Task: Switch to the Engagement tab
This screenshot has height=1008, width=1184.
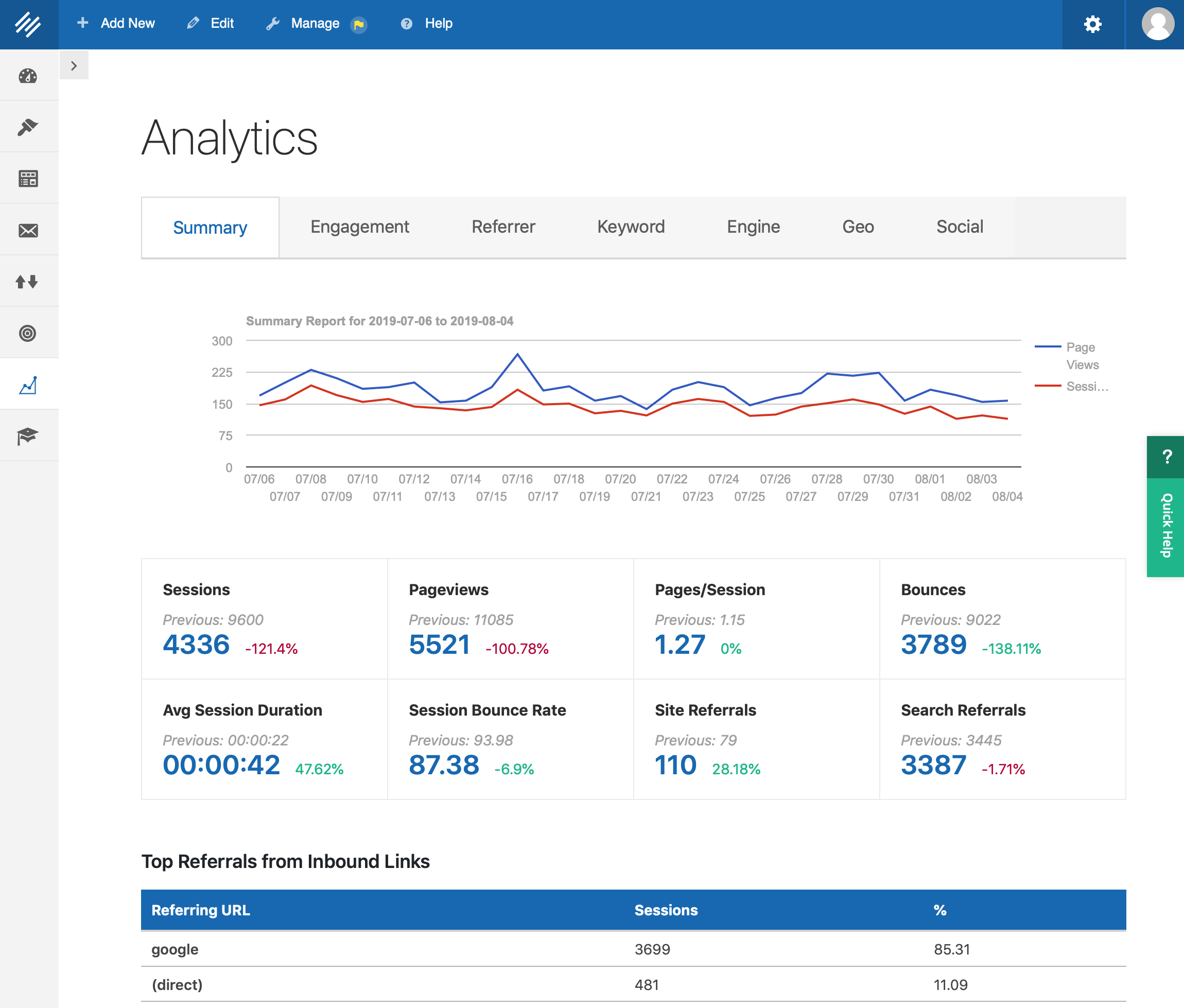Action: tap(359, 227)
